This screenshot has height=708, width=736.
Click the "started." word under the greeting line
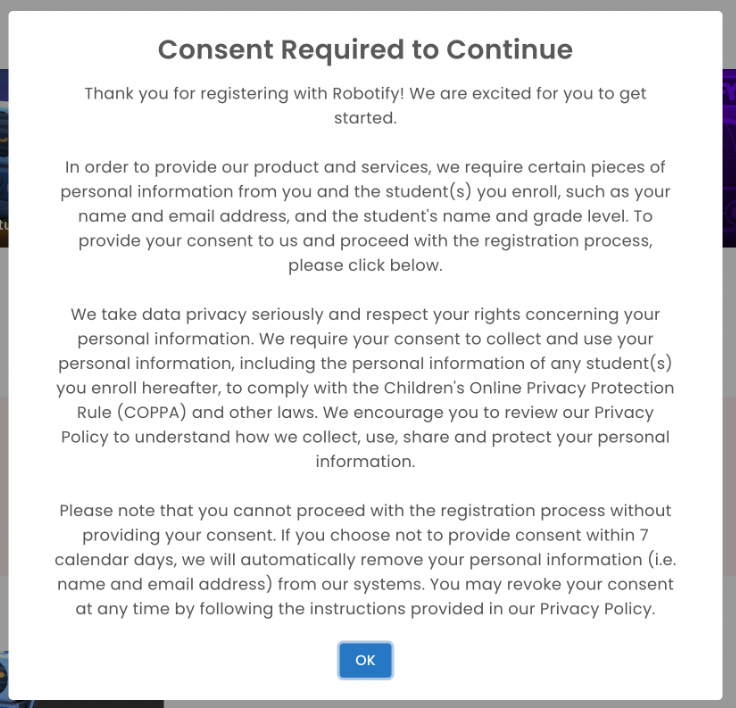pyautogui.click(x=365, y=118)
